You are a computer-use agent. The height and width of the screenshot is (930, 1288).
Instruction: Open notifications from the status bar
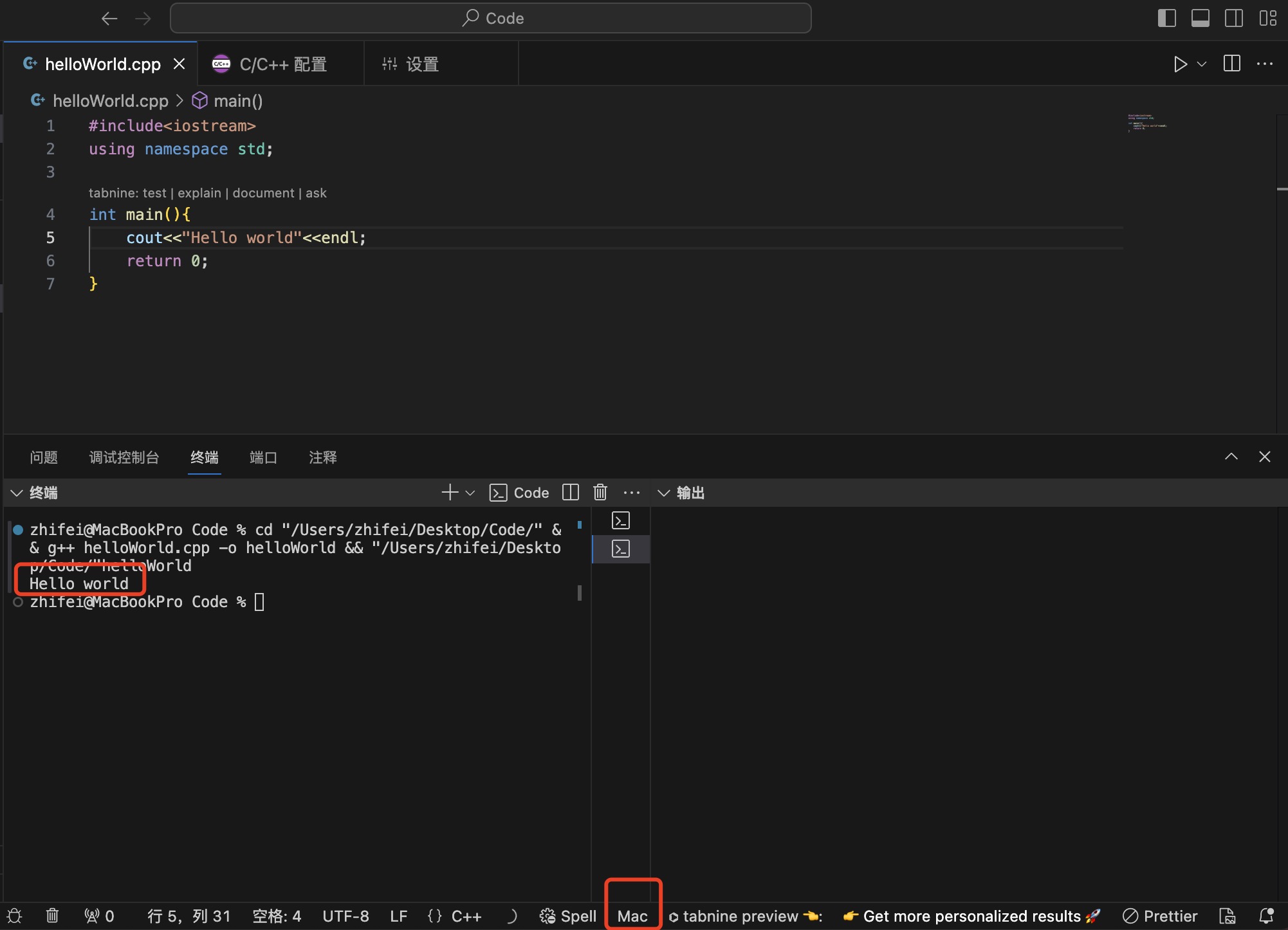(x=1267, y=916)
